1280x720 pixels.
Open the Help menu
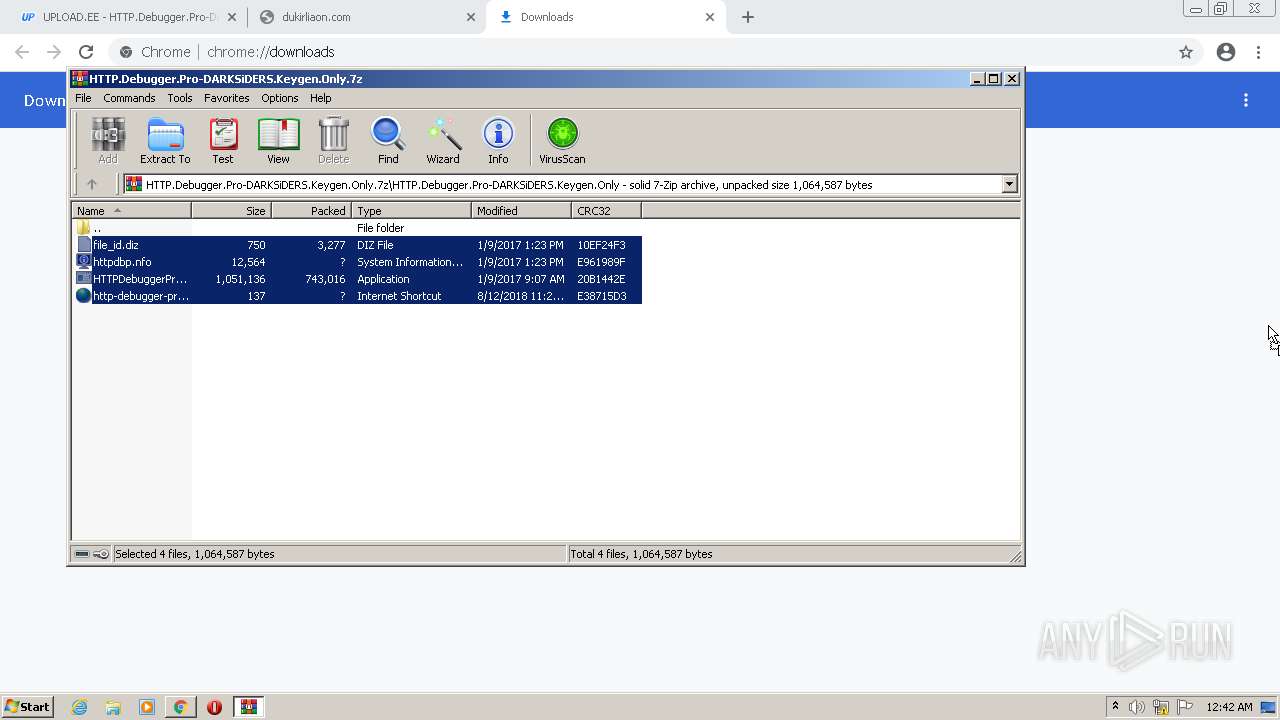321,98
